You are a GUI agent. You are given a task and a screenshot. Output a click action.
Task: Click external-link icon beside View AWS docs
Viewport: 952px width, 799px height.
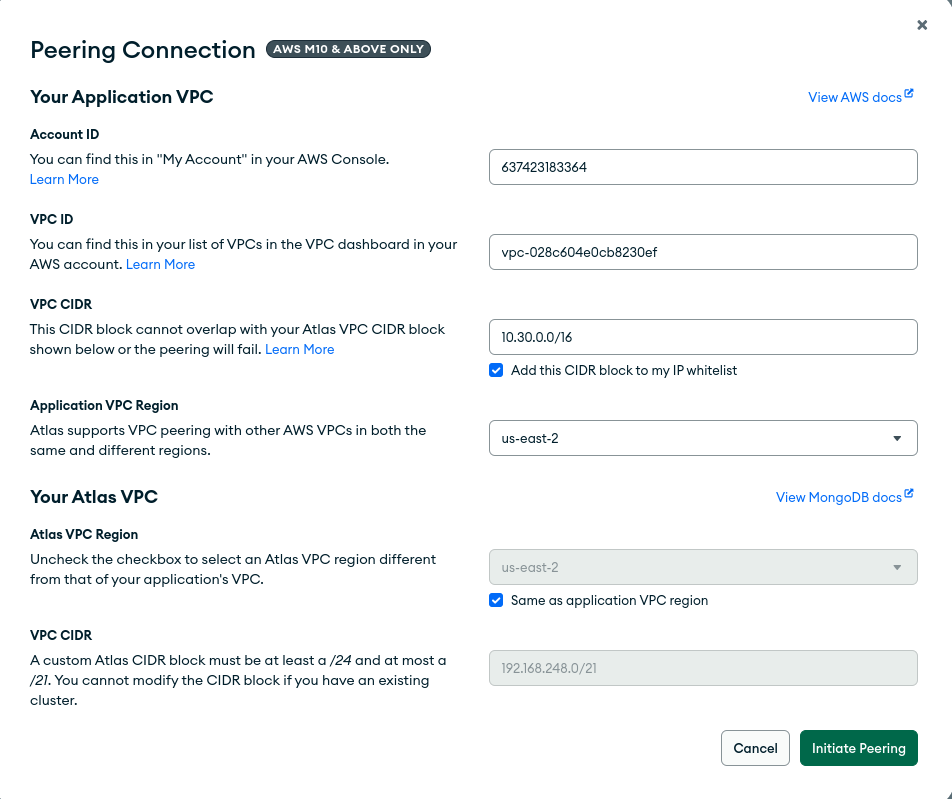pyautogui.click(x=909, y=94)
